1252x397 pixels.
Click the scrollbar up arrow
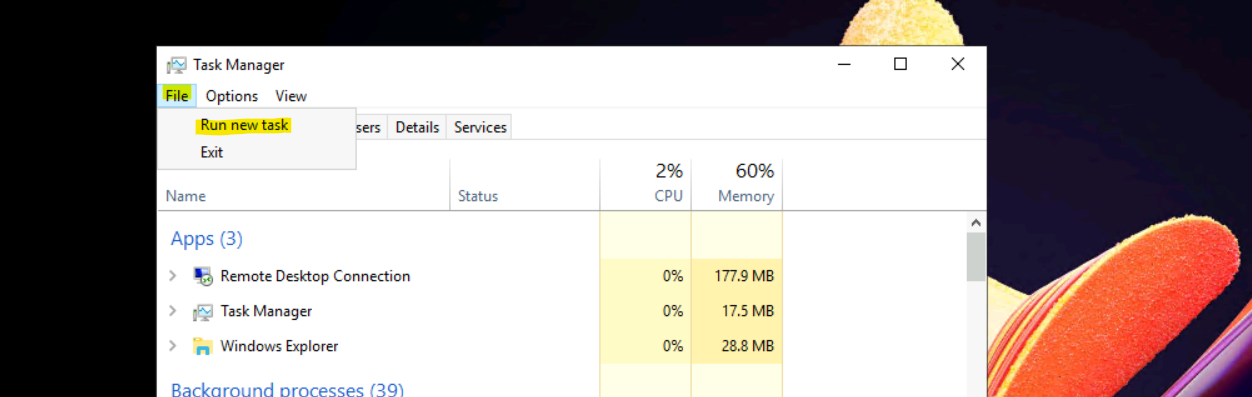977,223
